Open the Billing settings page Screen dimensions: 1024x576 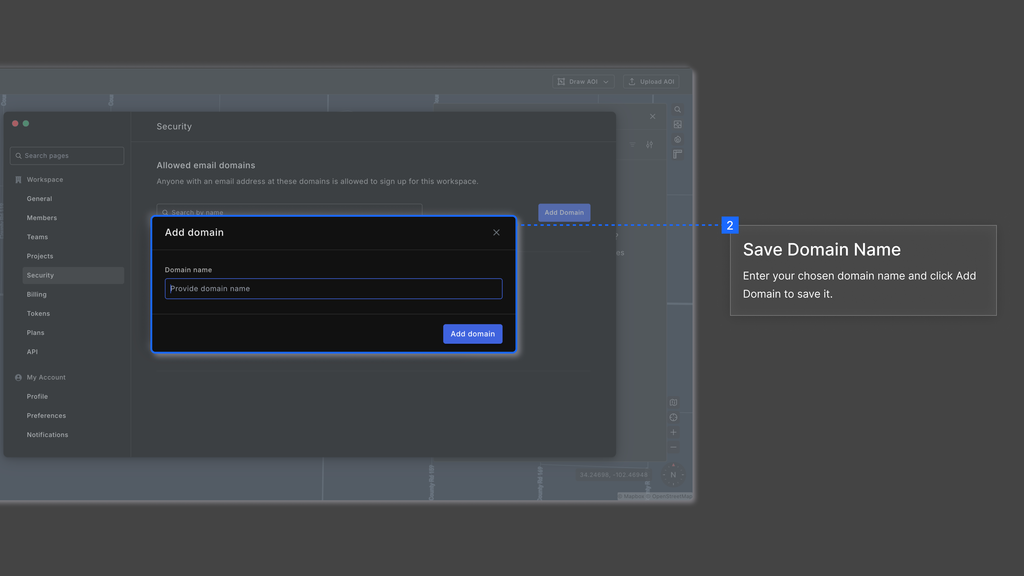coord(37,295)
